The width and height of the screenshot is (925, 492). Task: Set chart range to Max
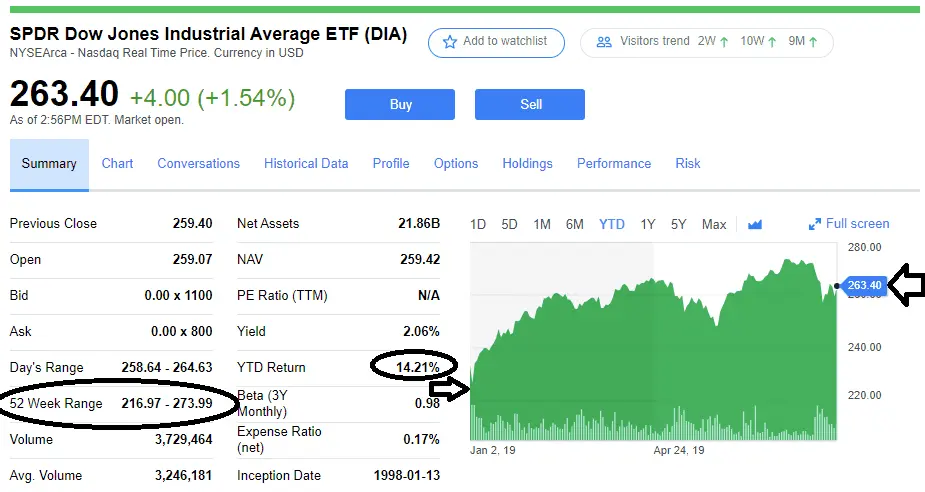tap(714, 224)
